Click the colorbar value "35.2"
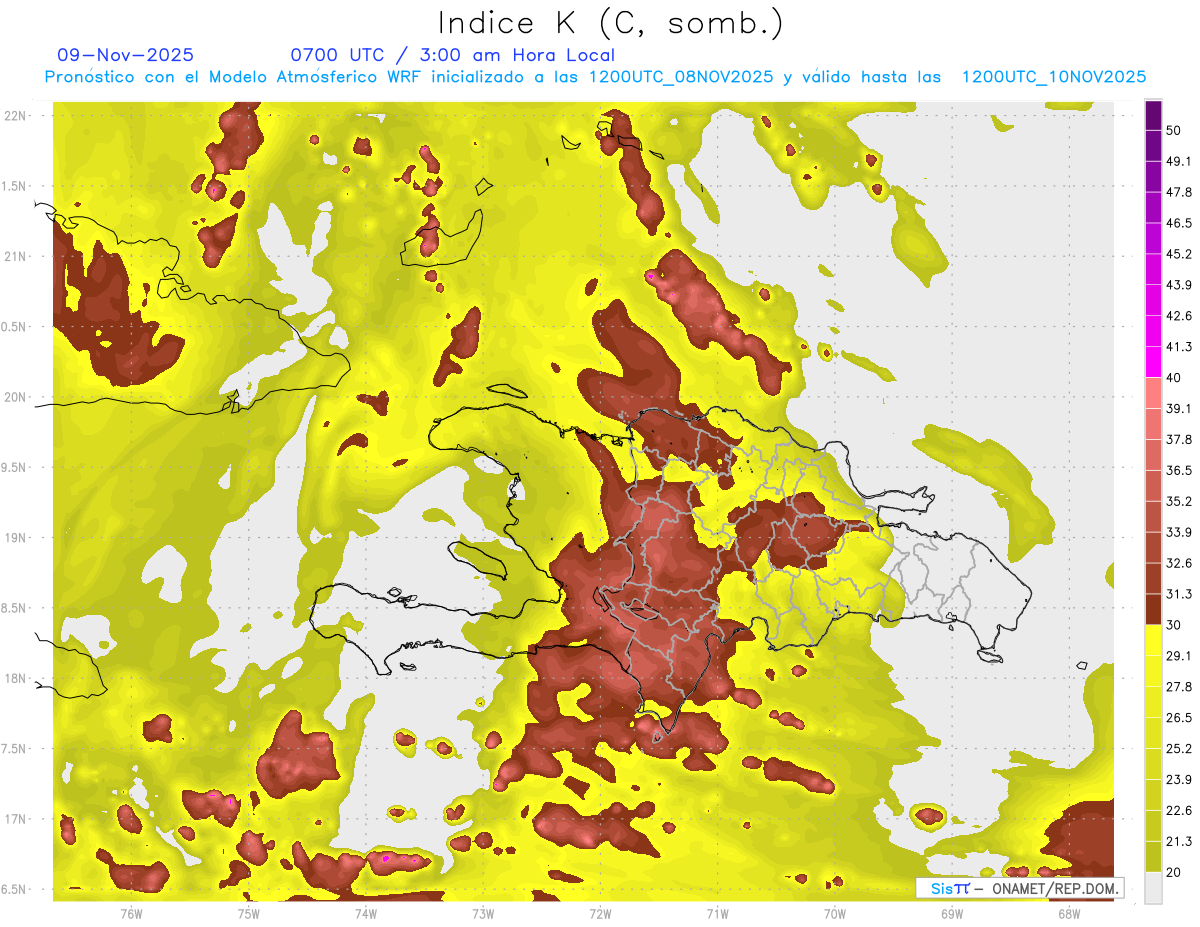Image resolution: width=1200 pixels, height=927 pixels. pos(1179,501)
